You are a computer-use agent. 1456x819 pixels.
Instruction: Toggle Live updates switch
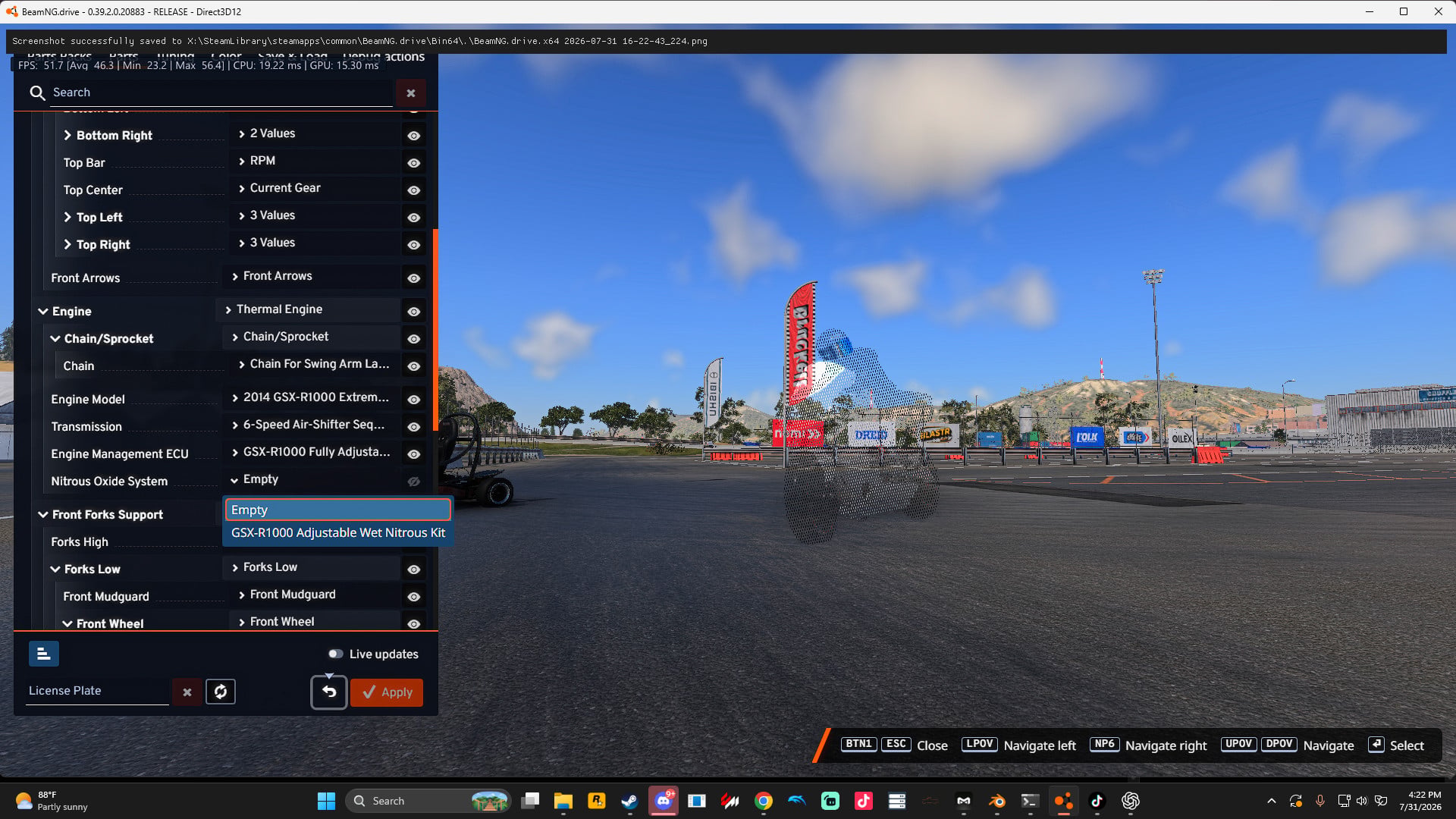point(335,654)
